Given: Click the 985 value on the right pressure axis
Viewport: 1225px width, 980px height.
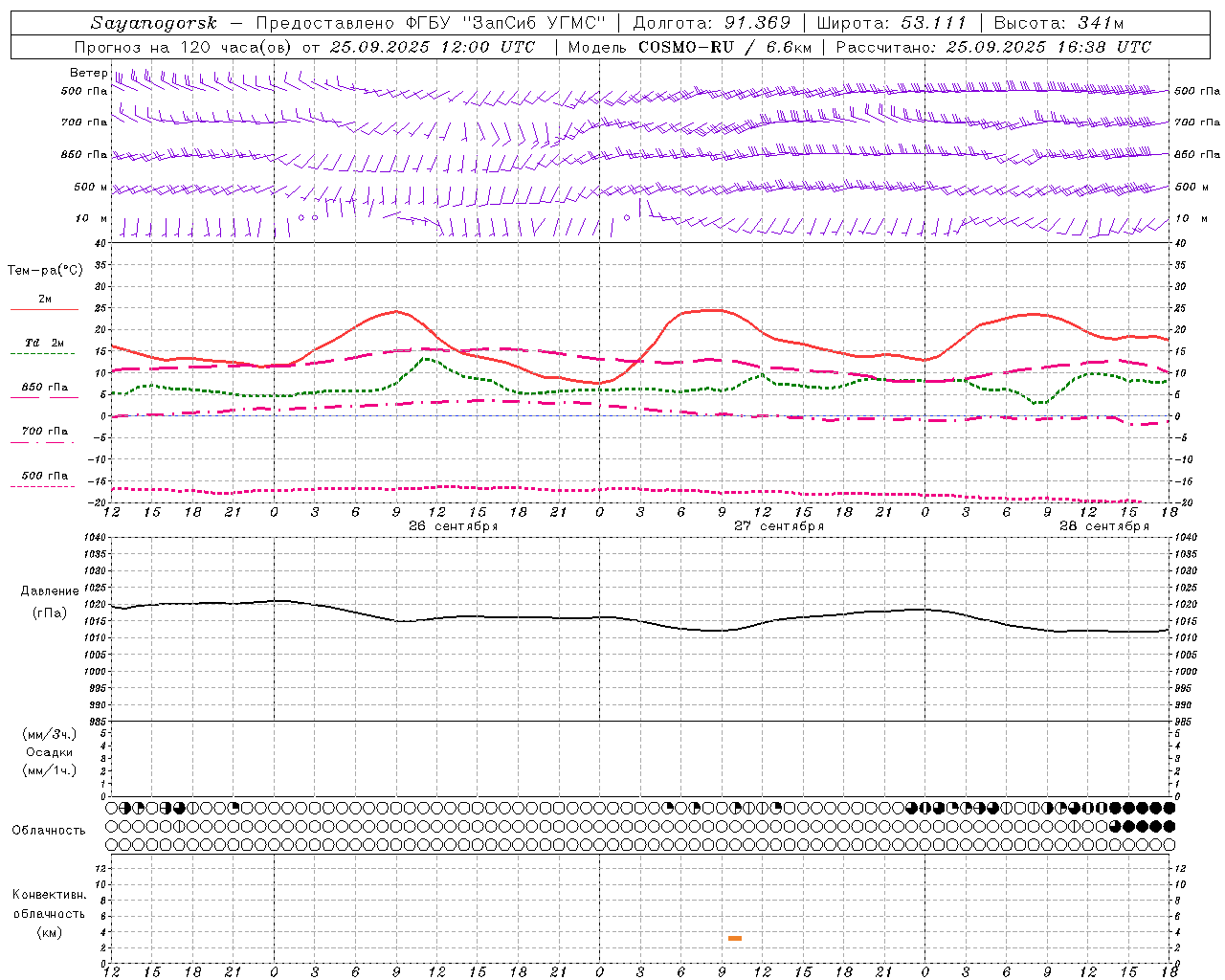Looking at the screenshot, I should point(1183,722).
